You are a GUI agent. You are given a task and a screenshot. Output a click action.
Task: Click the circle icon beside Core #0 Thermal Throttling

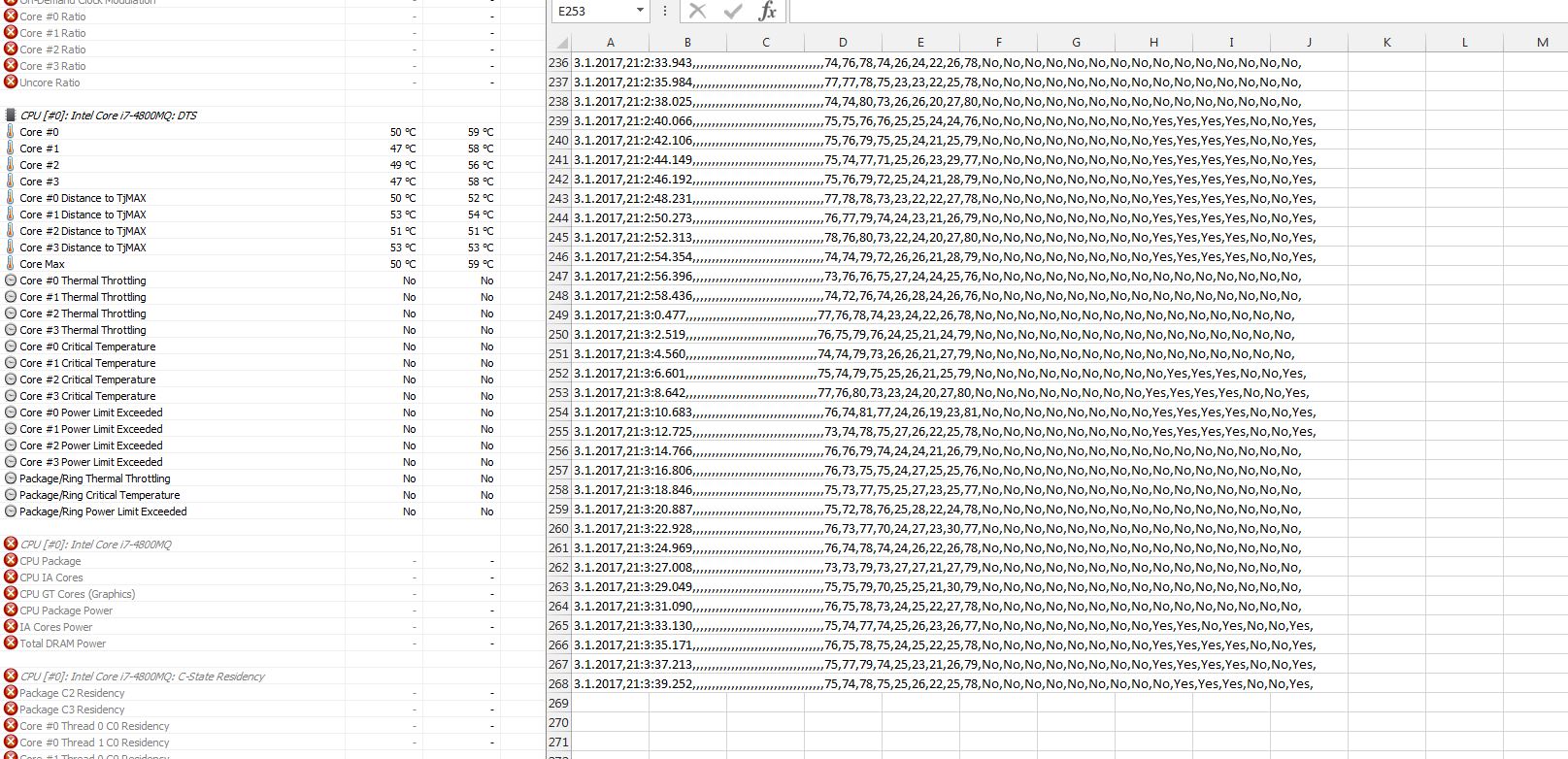[11, 280]
